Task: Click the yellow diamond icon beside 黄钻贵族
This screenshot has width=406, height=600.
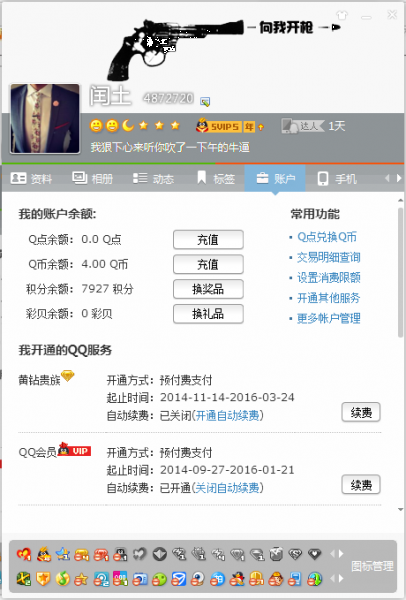Action: [68, 376]
